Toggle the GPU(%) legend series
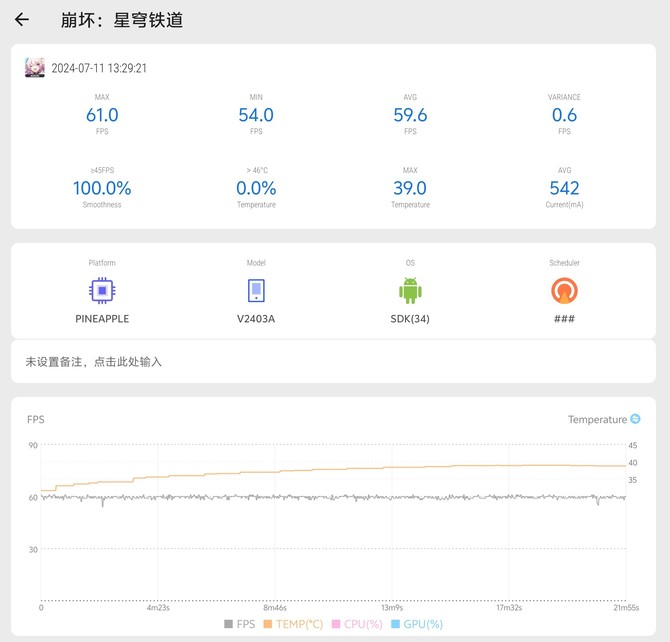Viewport: 670px width, 642px height. coord(417,624)
